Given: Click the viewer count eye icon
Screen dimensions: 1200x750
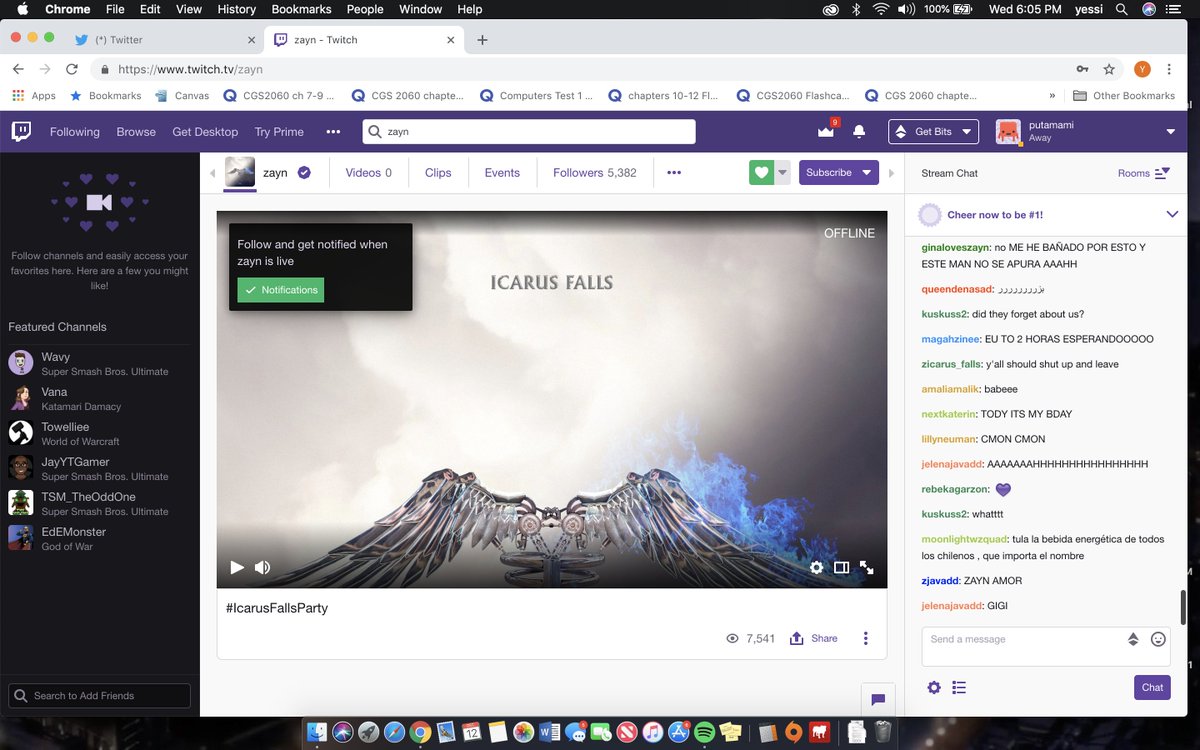Looking at the screenshot, I should point(732,638).
